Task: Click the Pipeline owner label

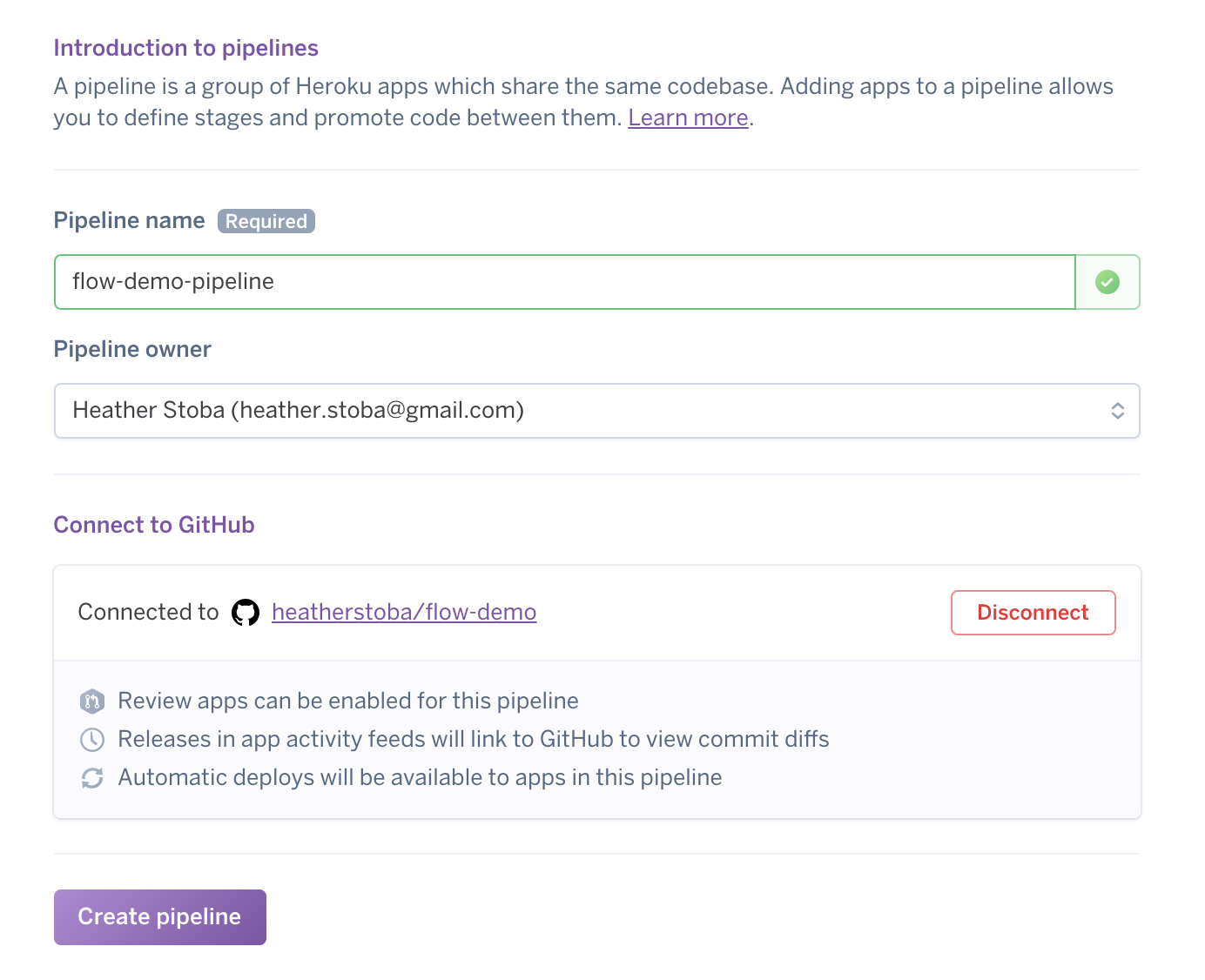Action: [x=132, y=349]
